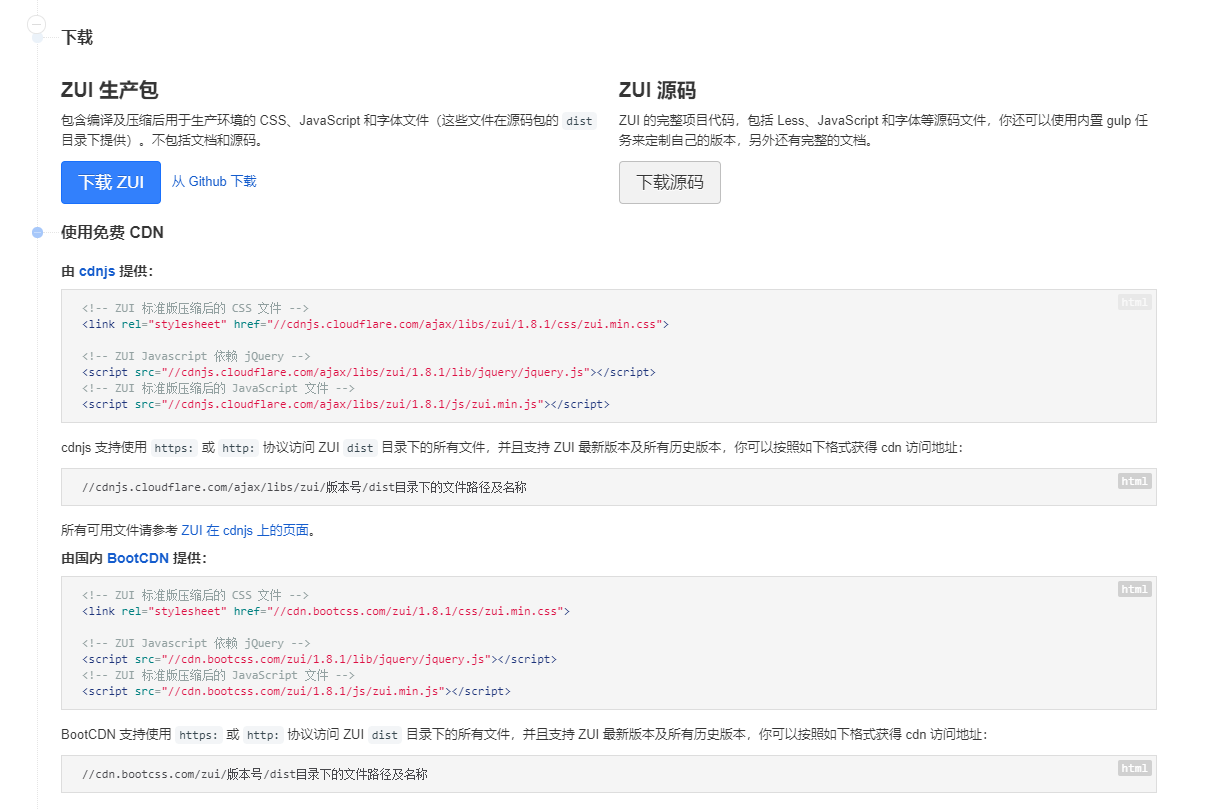
Task: Open the BootCDN link in the provider heading
Action: point(138,558)
